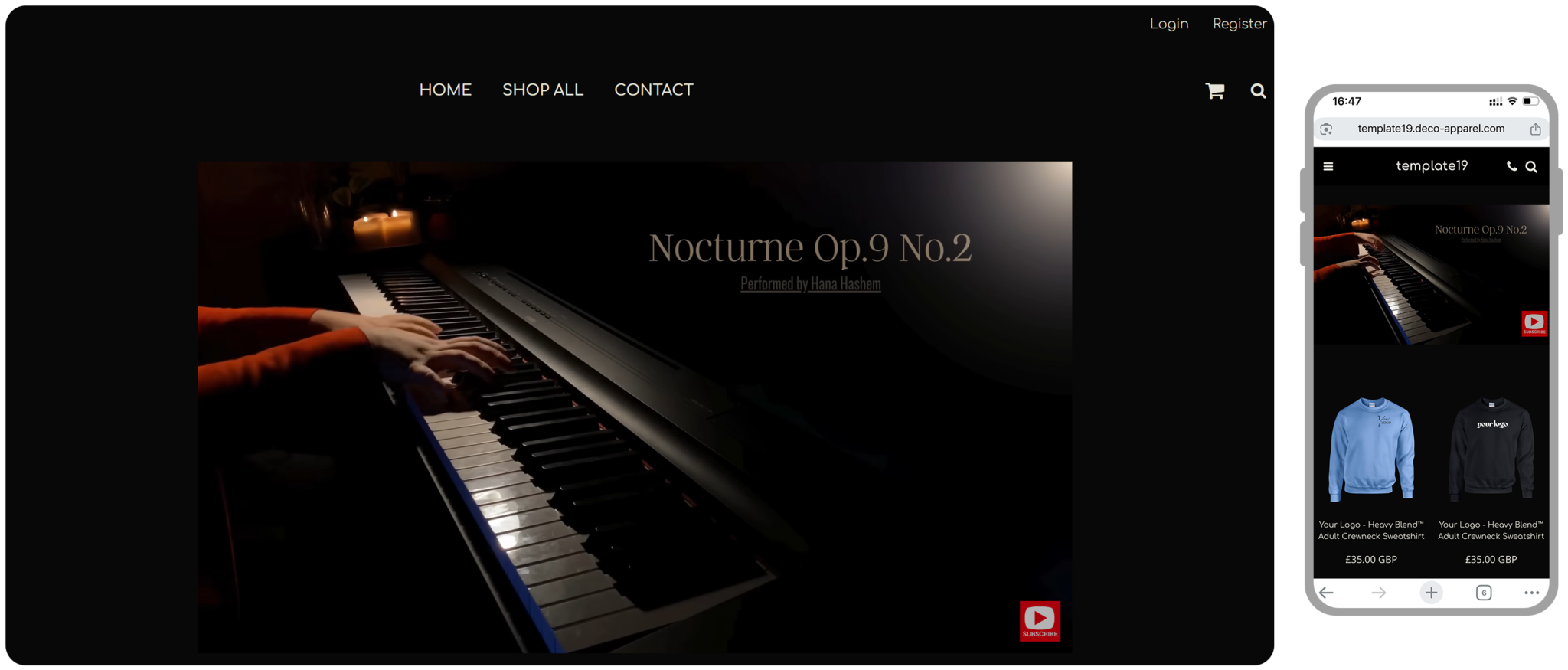Open the three-dots browser menu

[x=1531, y=593]
